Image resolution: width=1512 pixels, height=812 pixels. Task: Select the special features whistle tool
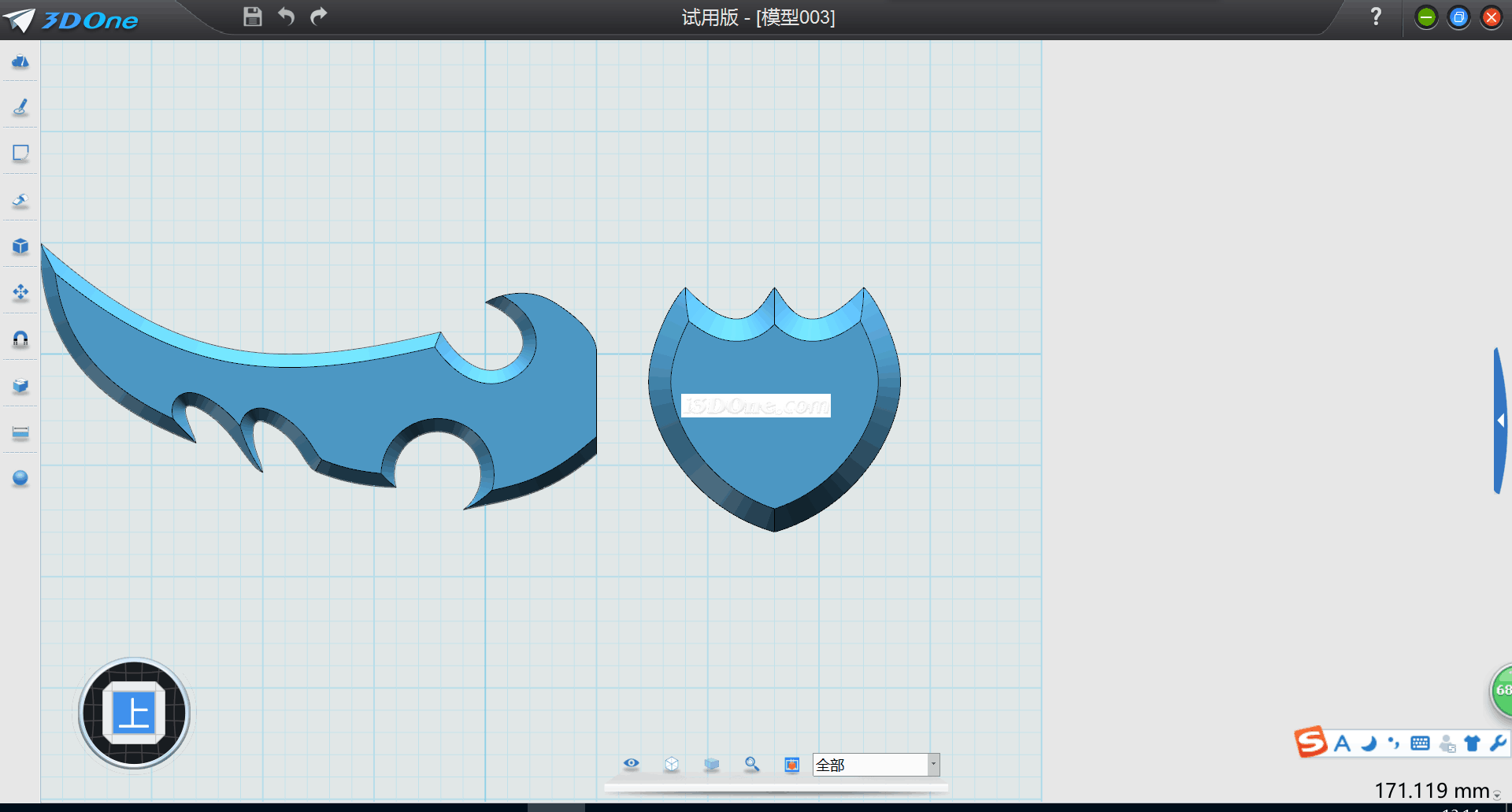20,200
